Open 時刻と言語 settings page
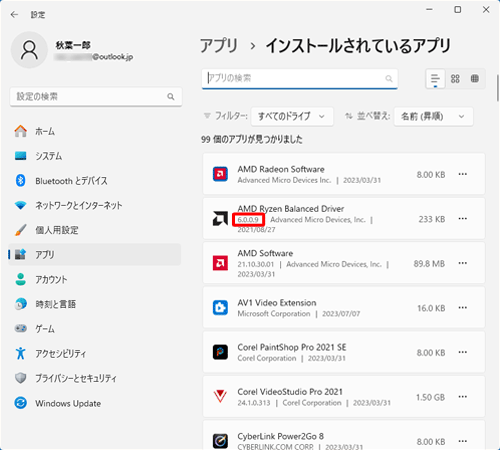The height and width of the screenshot is (450, 500). (95, 304)
